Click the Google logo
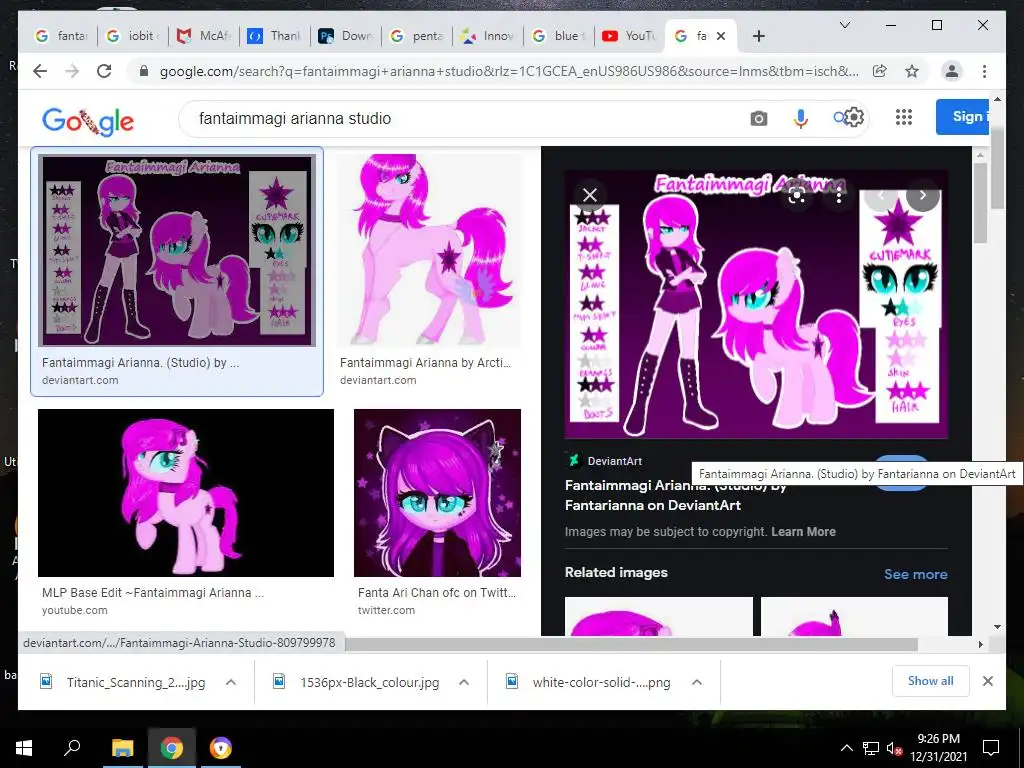The height and width of the screenshot is (768, 1024). point(88,121)
